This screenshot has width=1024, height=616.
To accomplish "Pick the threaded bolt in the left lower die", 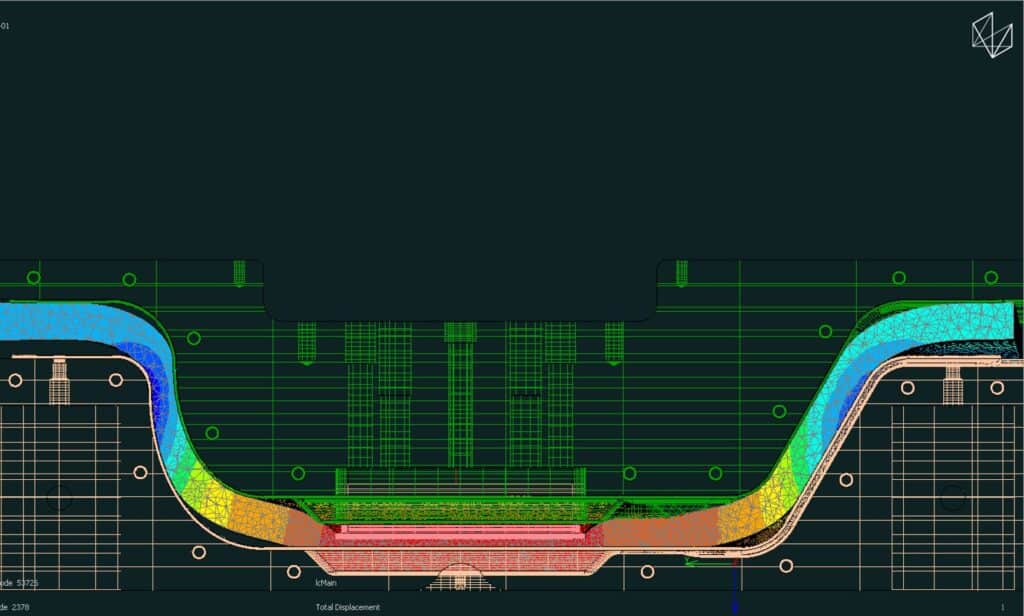I will point(59,382).
